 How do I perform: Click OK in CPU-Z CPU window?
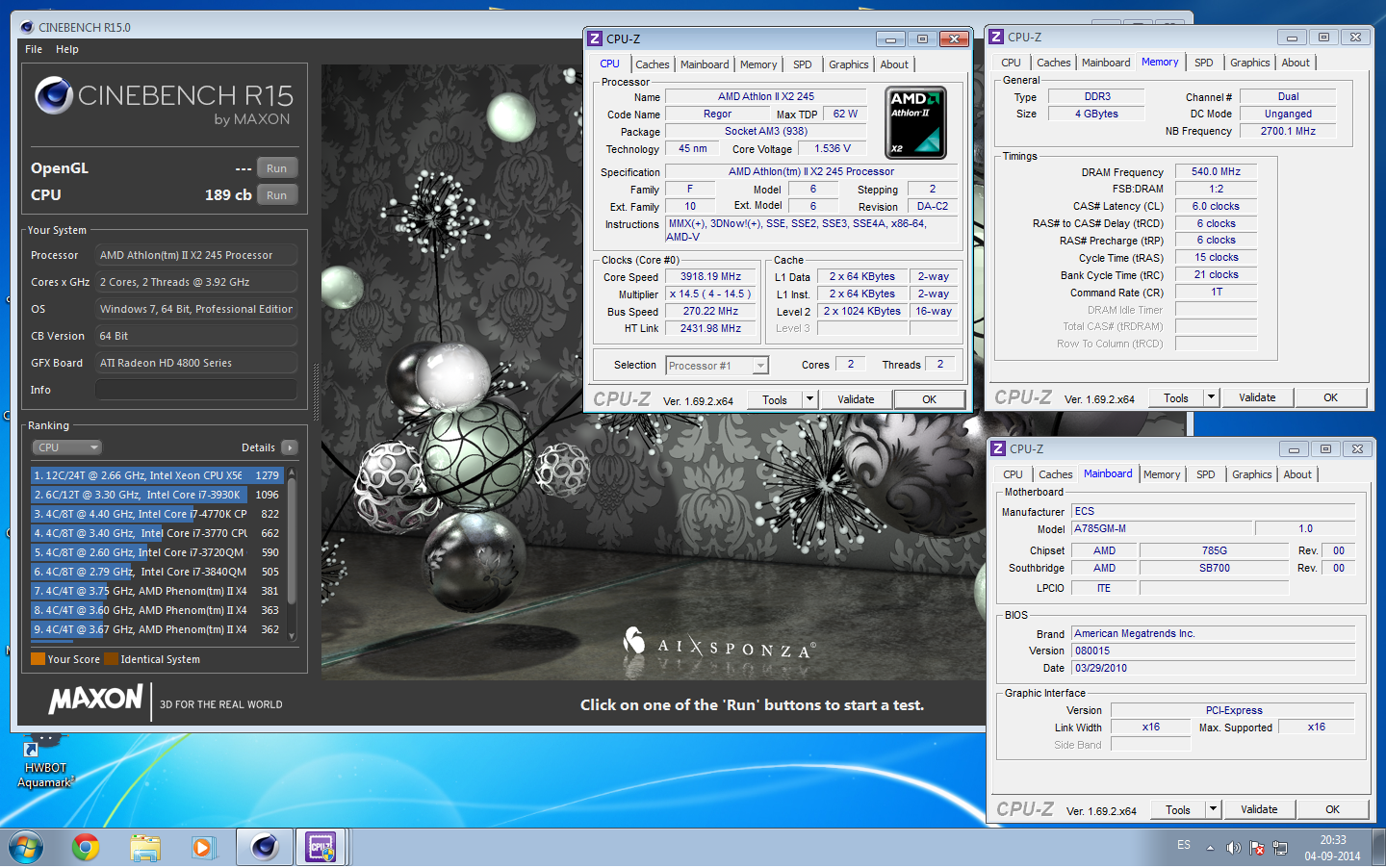(929, 400)
